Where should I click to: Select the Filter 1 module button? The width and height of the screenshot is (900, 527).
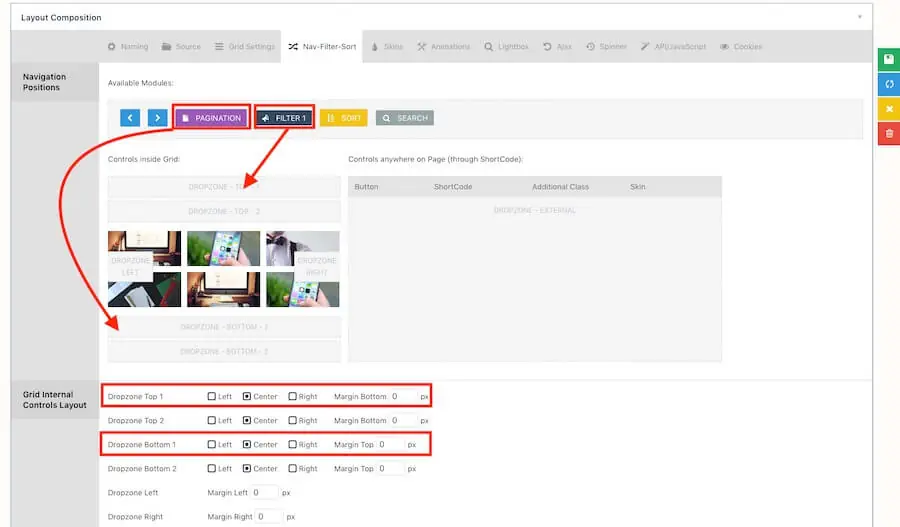click(x=284, y=118)
